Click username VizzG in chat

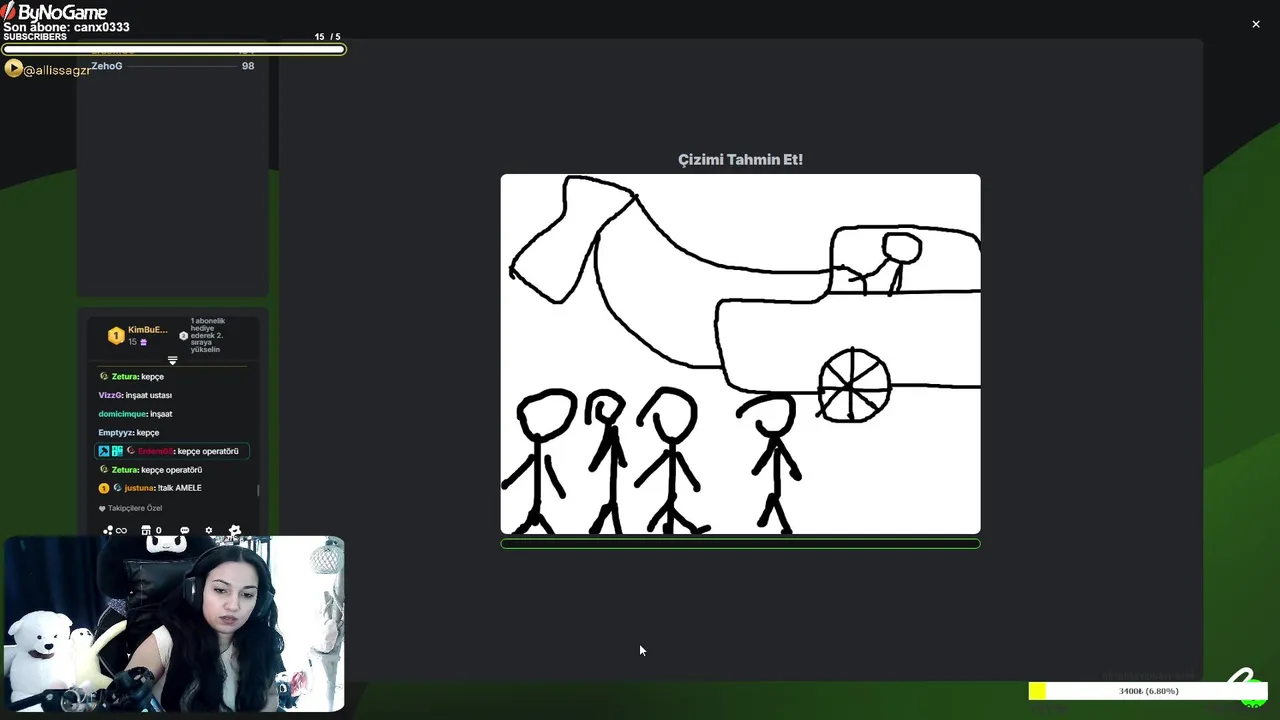pos(110,395)
